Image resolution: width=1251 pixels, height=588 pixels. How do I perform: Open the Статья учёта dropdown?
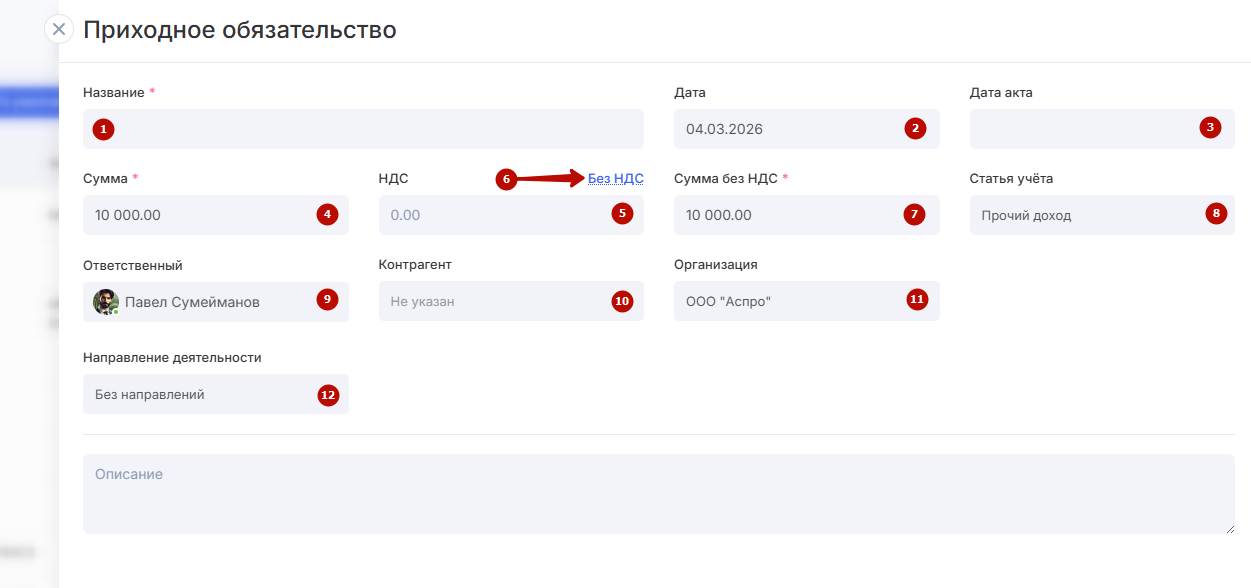pos(1085,215)
